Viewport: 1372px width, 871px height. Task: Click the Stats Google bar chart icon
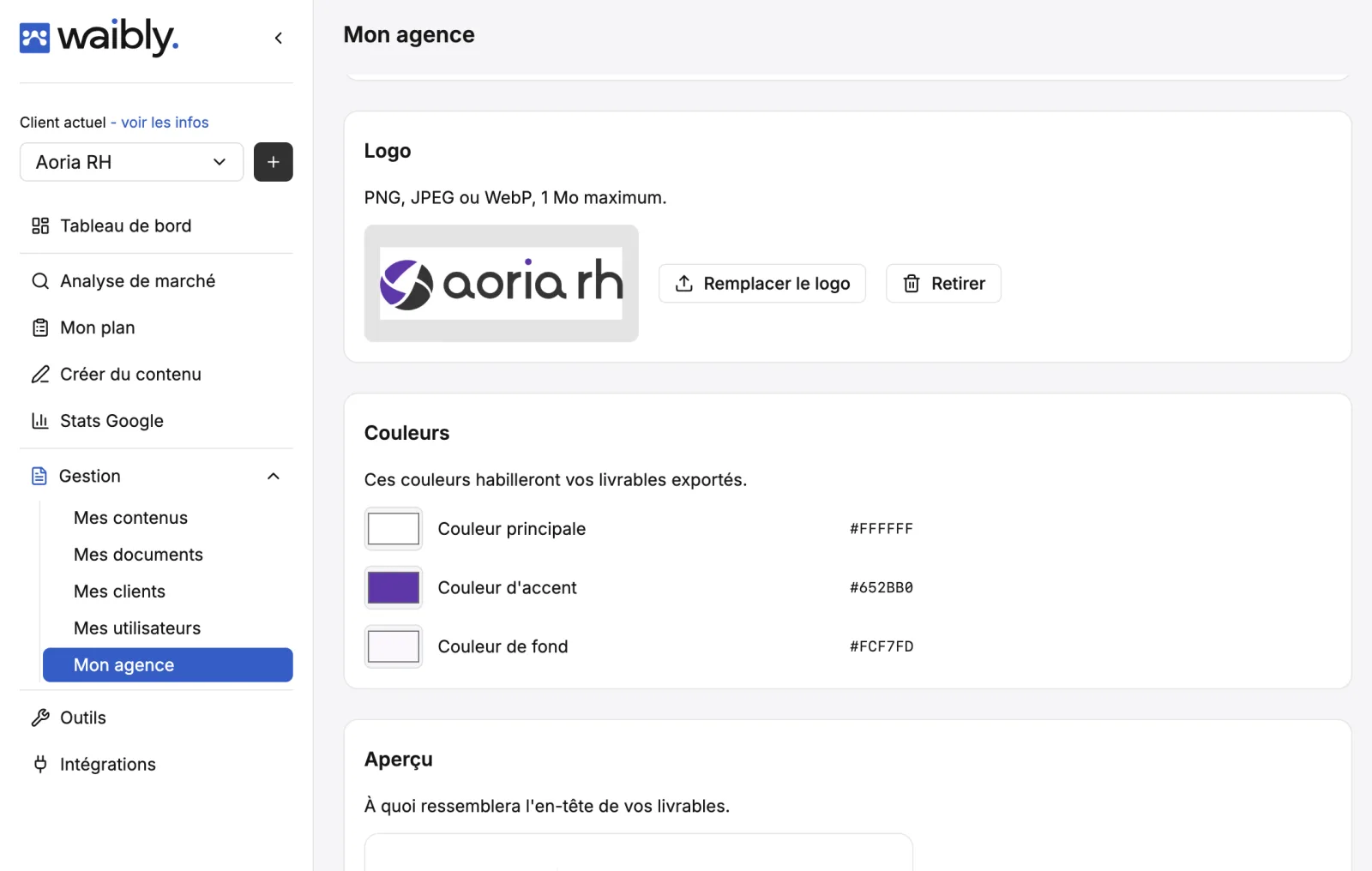pos(40,421)
